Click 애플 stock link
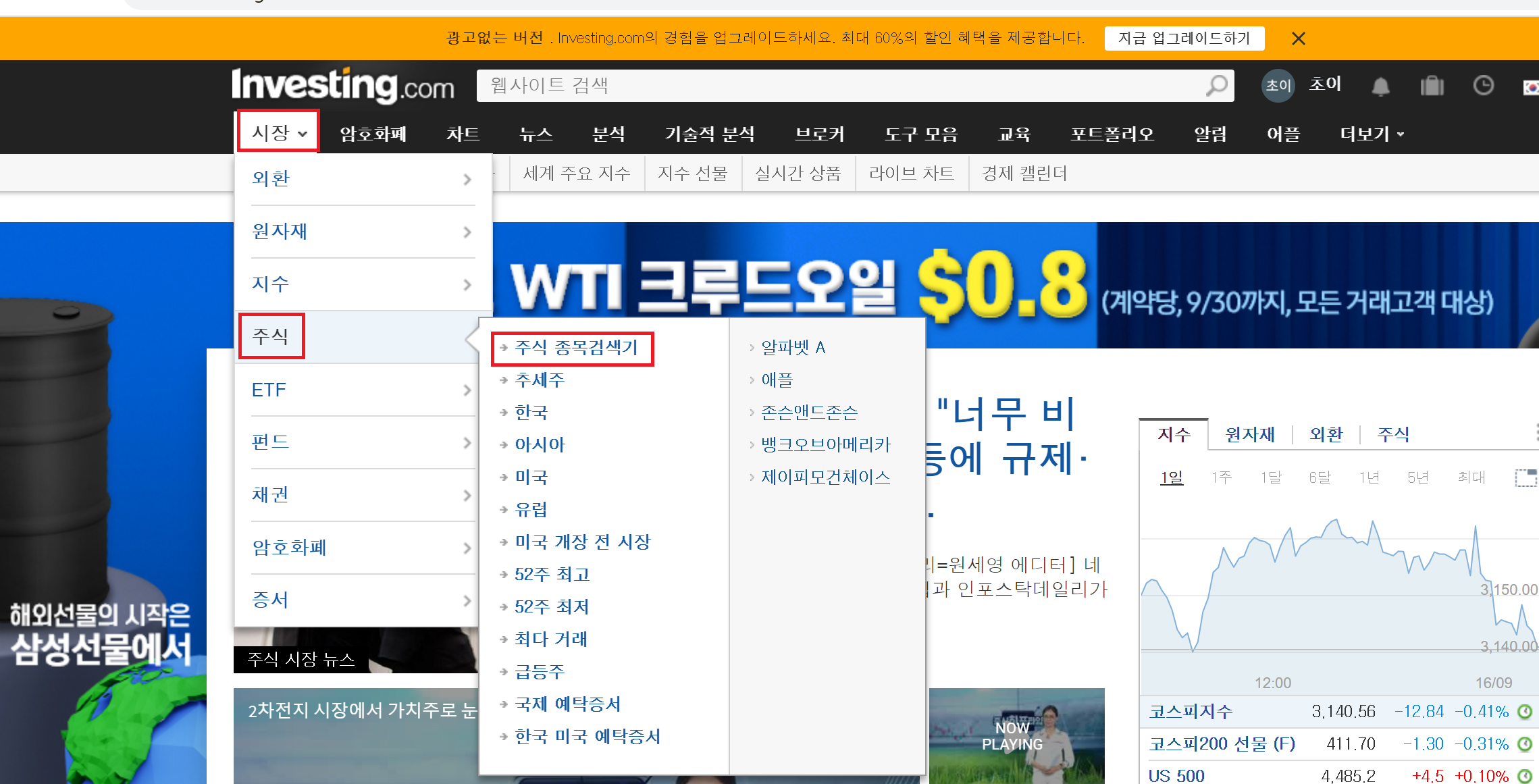 point(777,380)
